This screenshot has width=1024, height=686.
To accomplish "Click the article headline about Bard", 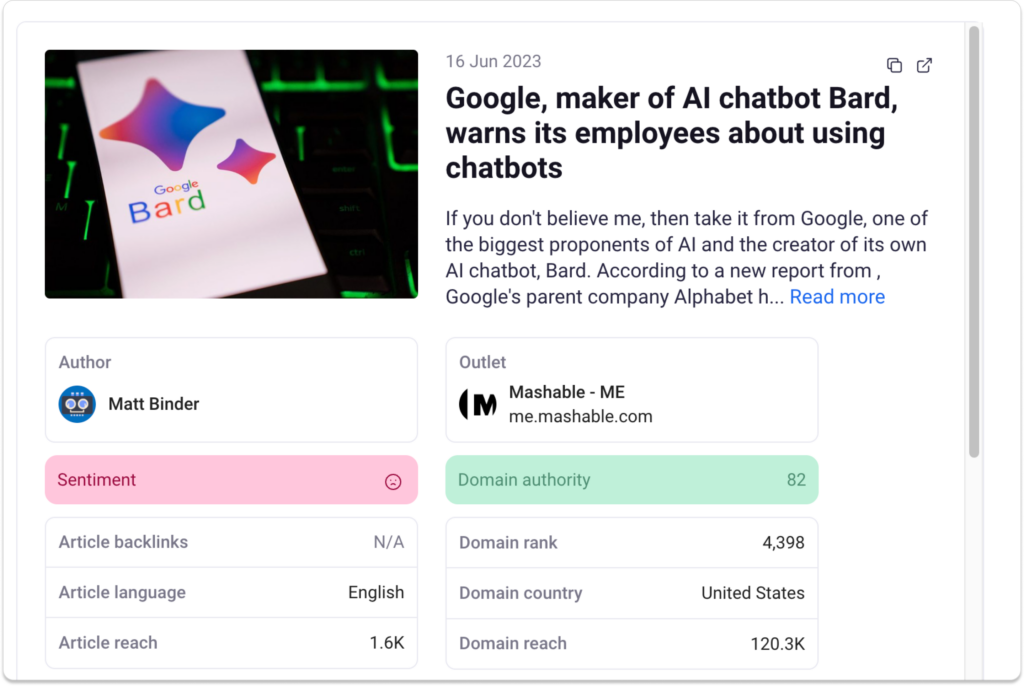I will click(x=665, y=133).
